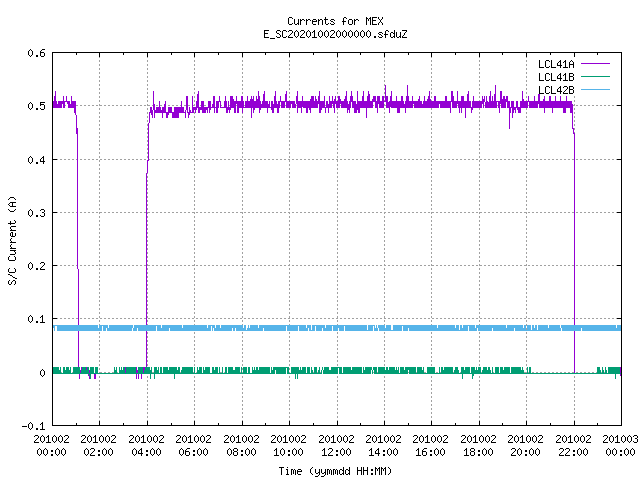
Task: Click the 201002 08:00 x-axis tick label
Action: (x=241, y=446)
